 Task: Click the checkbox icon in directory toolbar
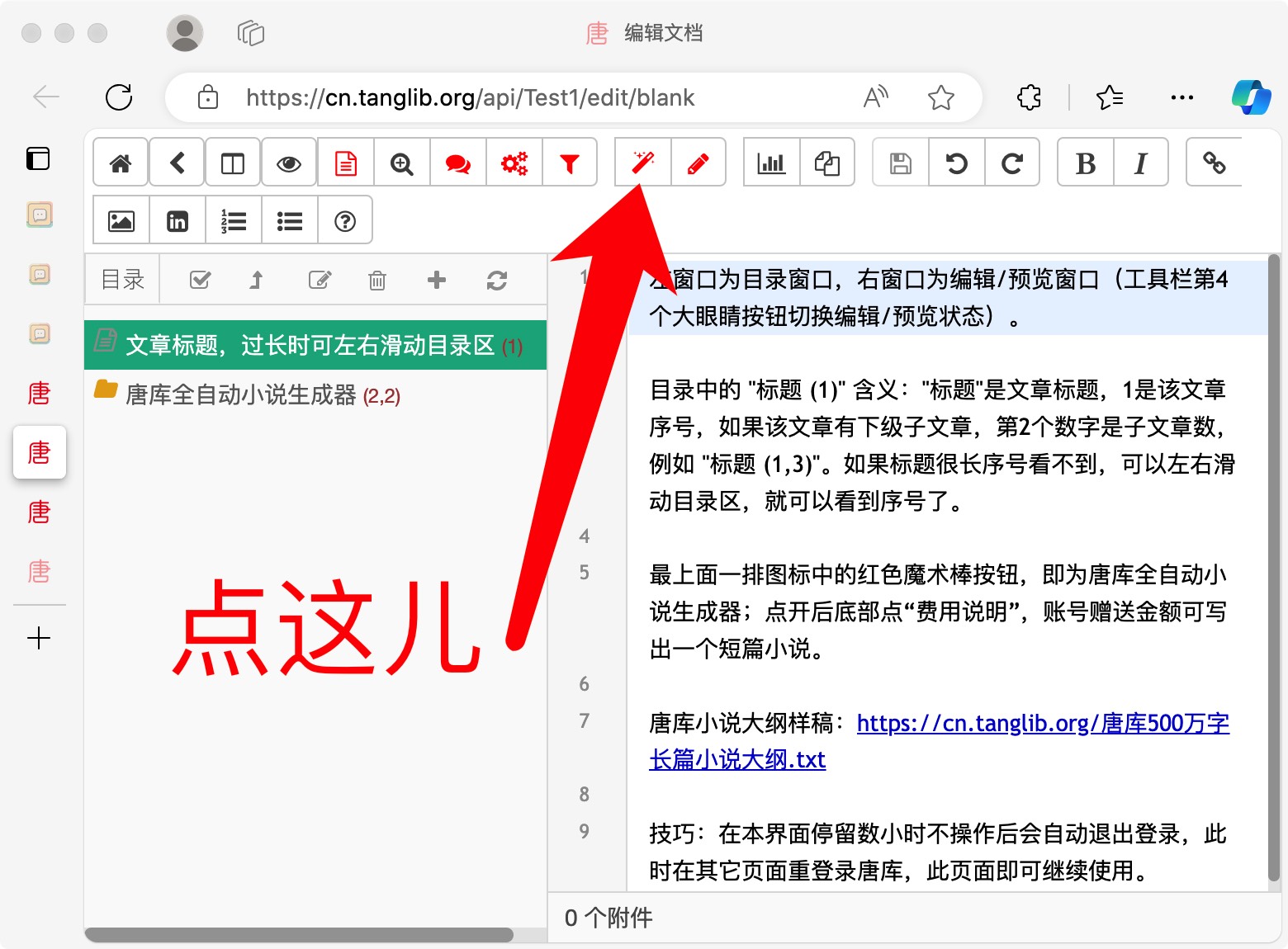pyautogui.click(x=200, y=280)
